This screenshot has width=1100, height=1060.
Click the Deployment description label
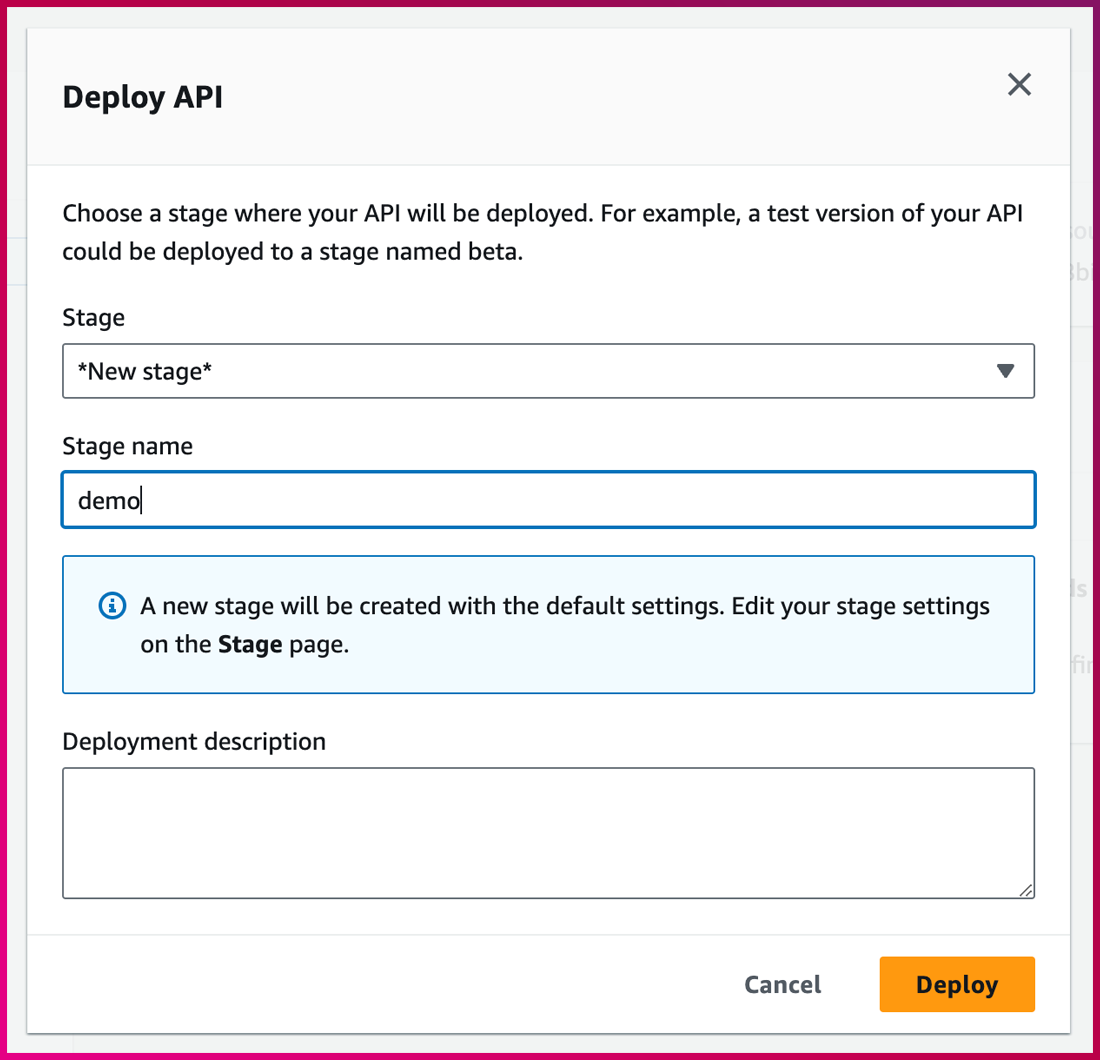click(194, 741)
